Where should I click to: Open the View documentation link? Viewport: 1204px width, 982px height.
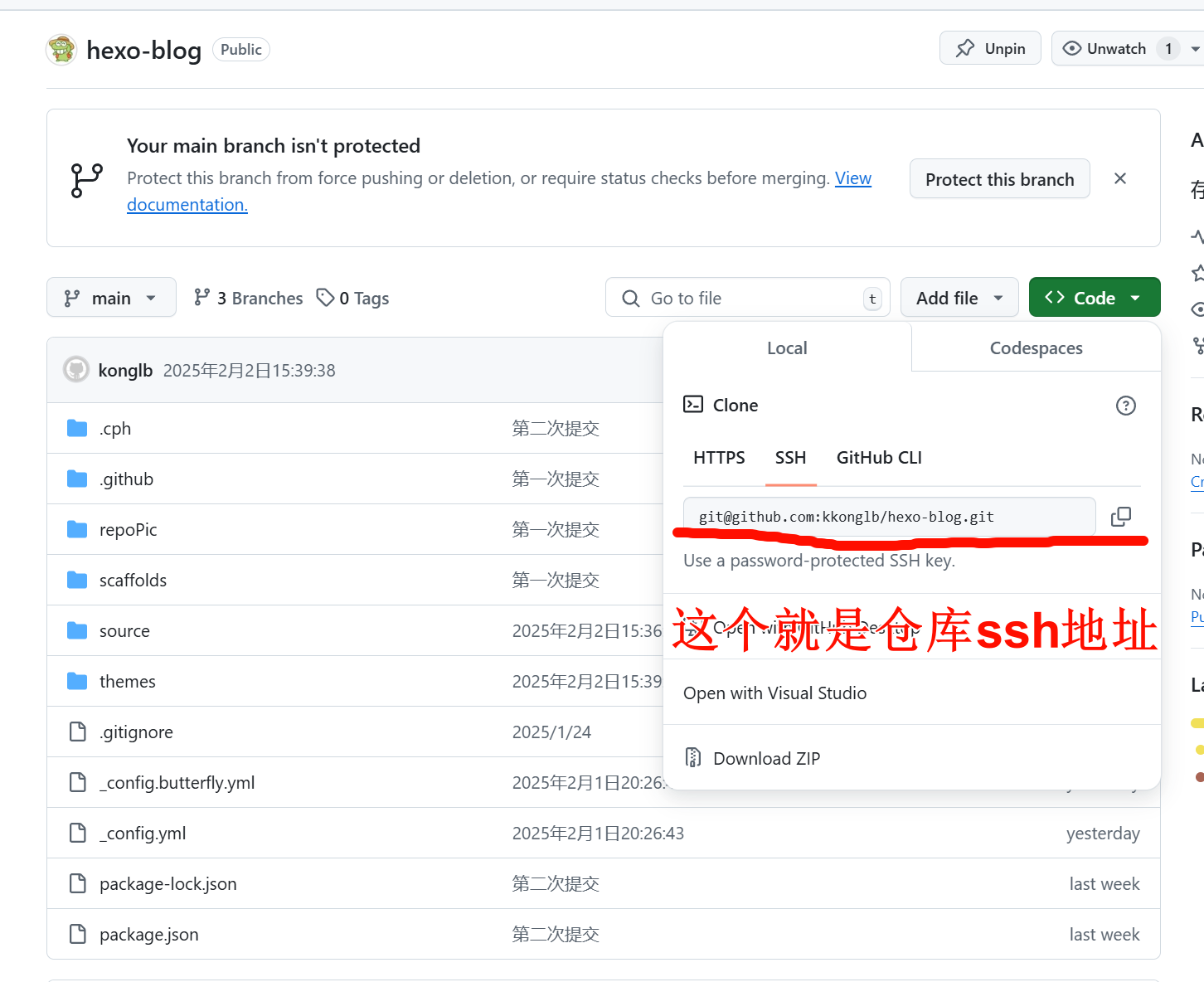[x=852, y=179]
